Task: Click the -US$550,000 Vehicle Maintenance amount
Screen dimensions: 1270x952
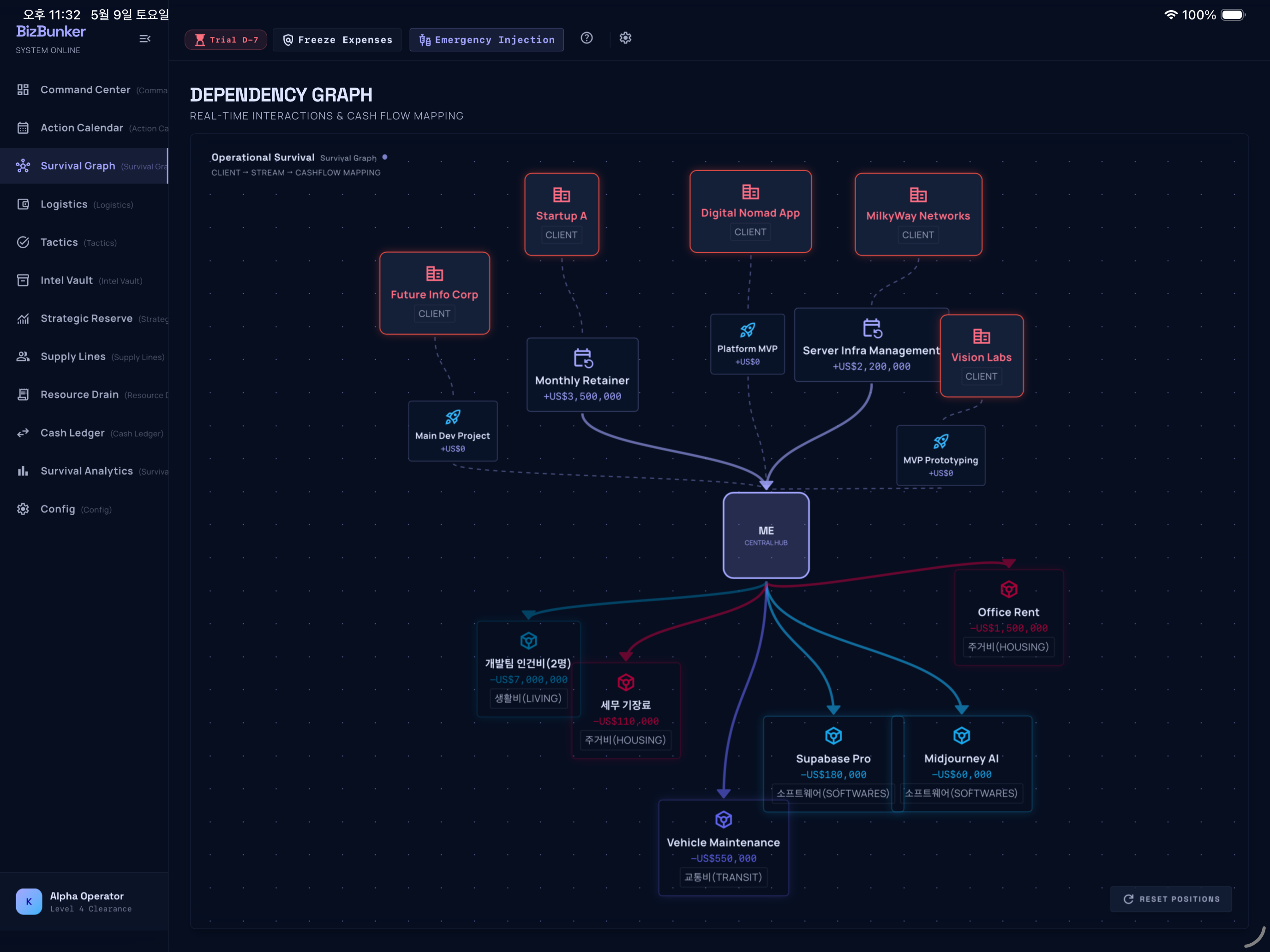Action: point(724,858)
